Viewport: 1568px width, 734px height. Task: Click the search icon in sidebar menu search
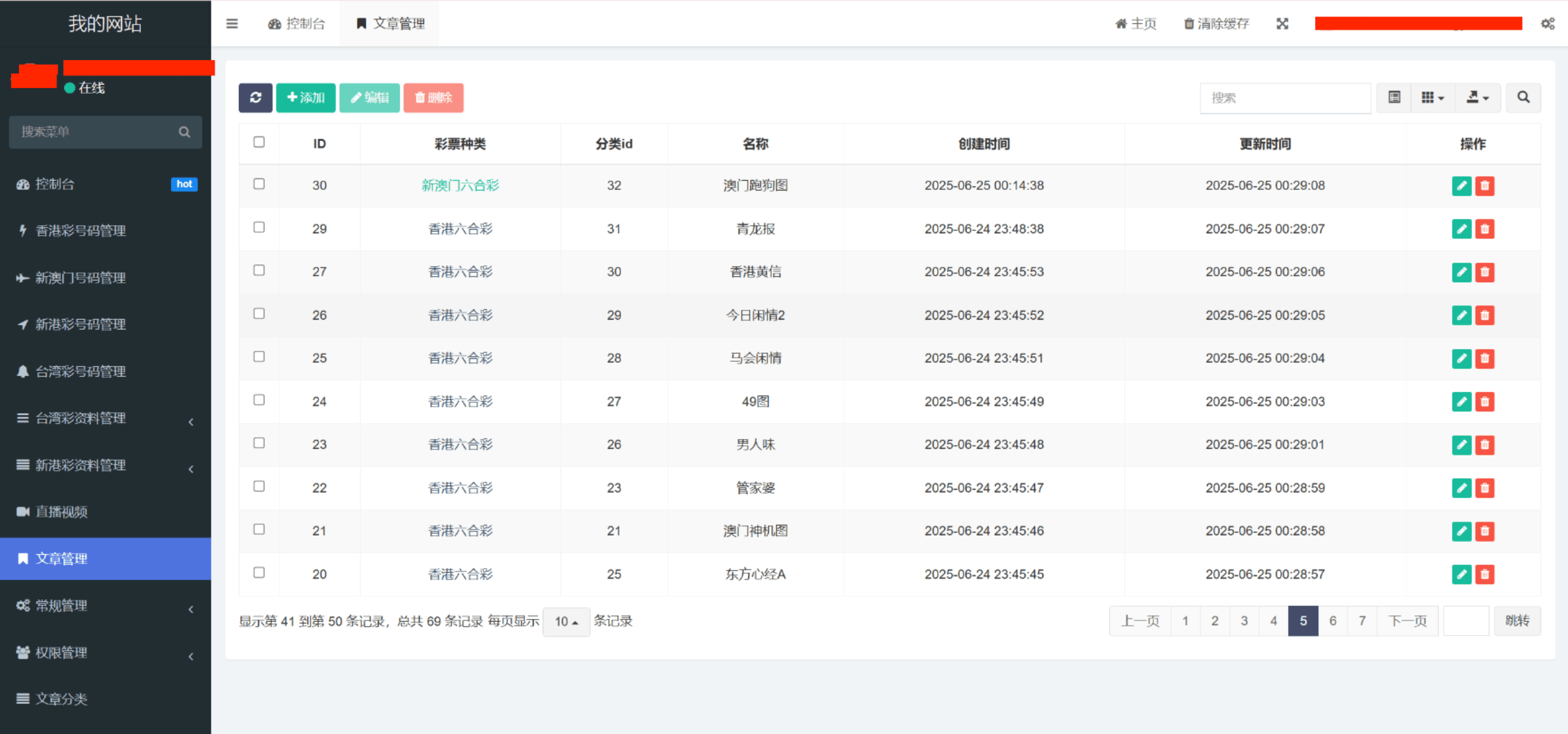184,132
